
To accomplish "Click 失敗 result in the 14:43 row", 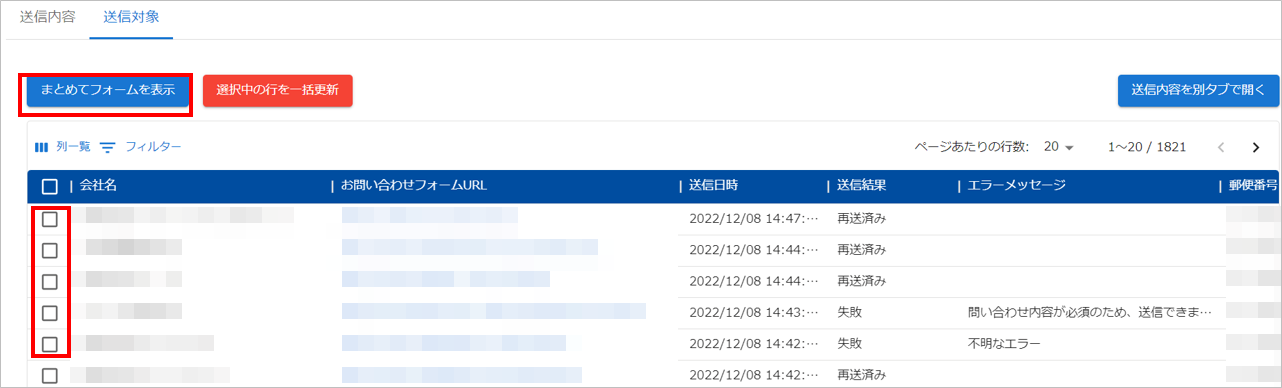I will coord(849,313).
